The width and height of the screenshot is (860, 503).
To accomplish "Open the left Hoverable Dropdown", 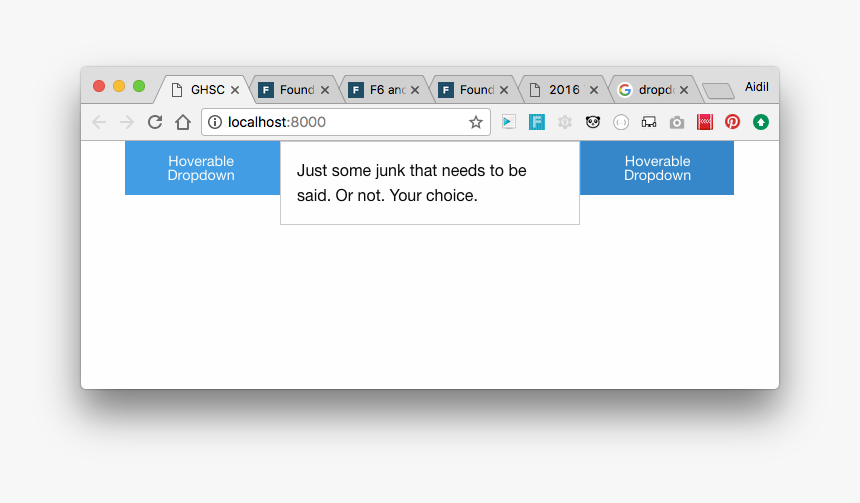I will [202, 168].
